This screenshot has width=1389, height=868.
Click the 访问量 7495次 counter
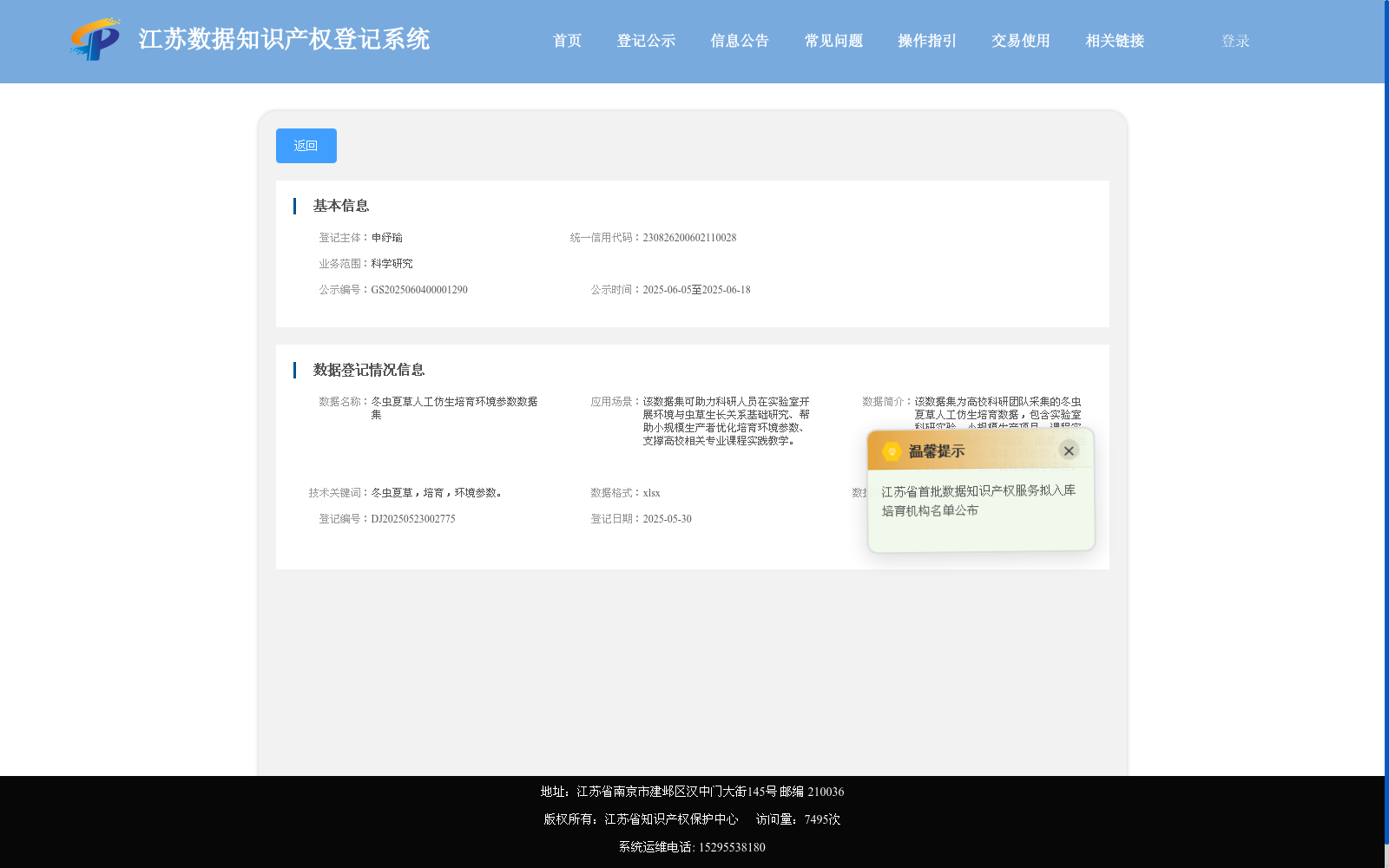tap(798, 819)
